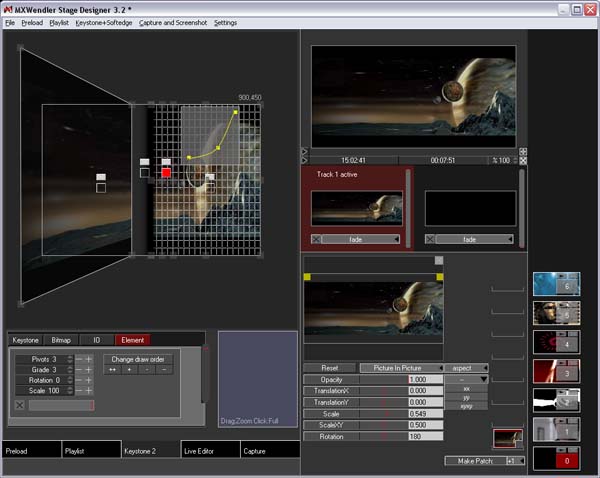Open the Preload page at bottom

(32, 450)
